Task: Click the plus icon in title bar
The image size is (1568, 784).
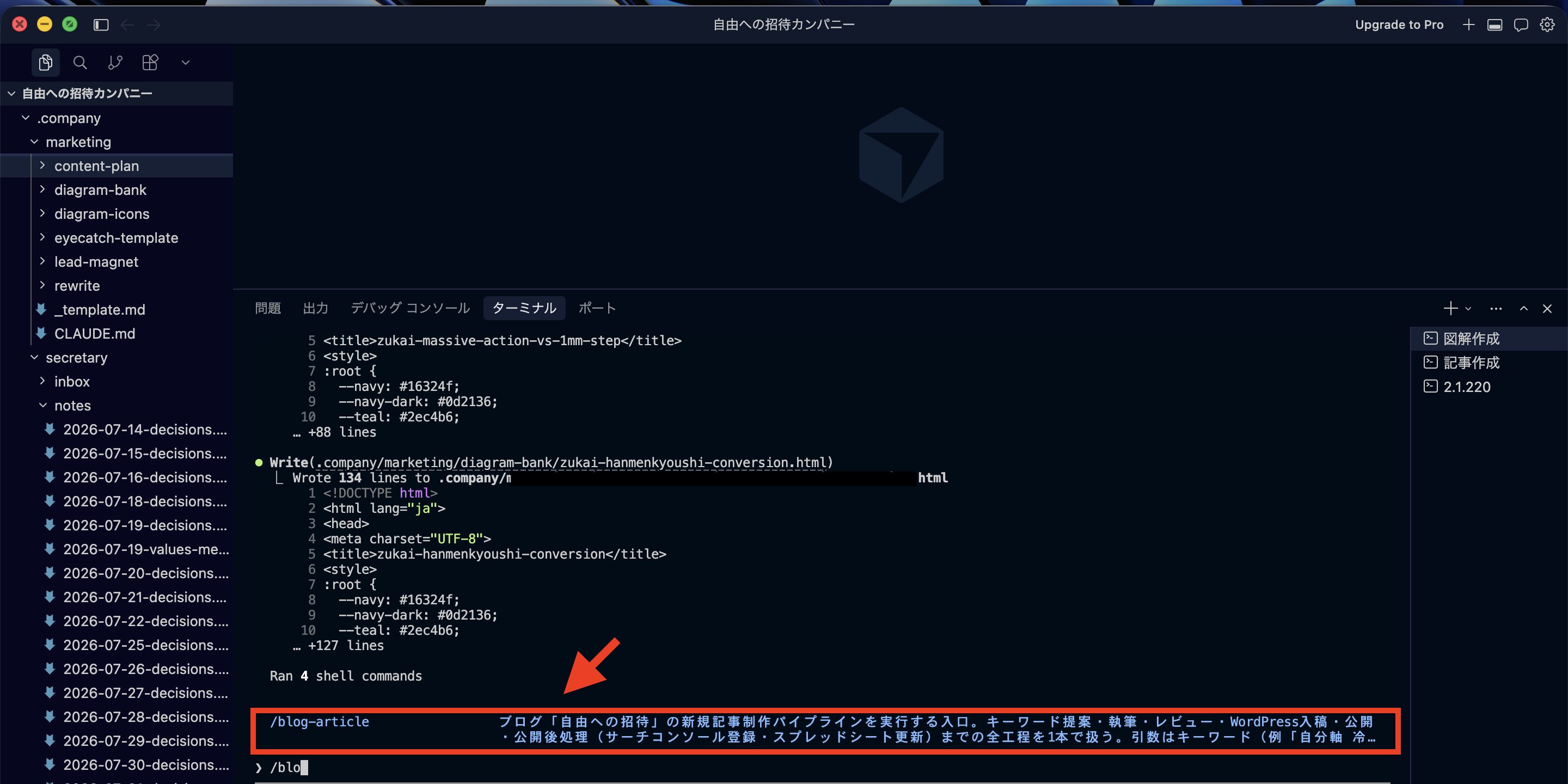Action: pos(1469,24)
